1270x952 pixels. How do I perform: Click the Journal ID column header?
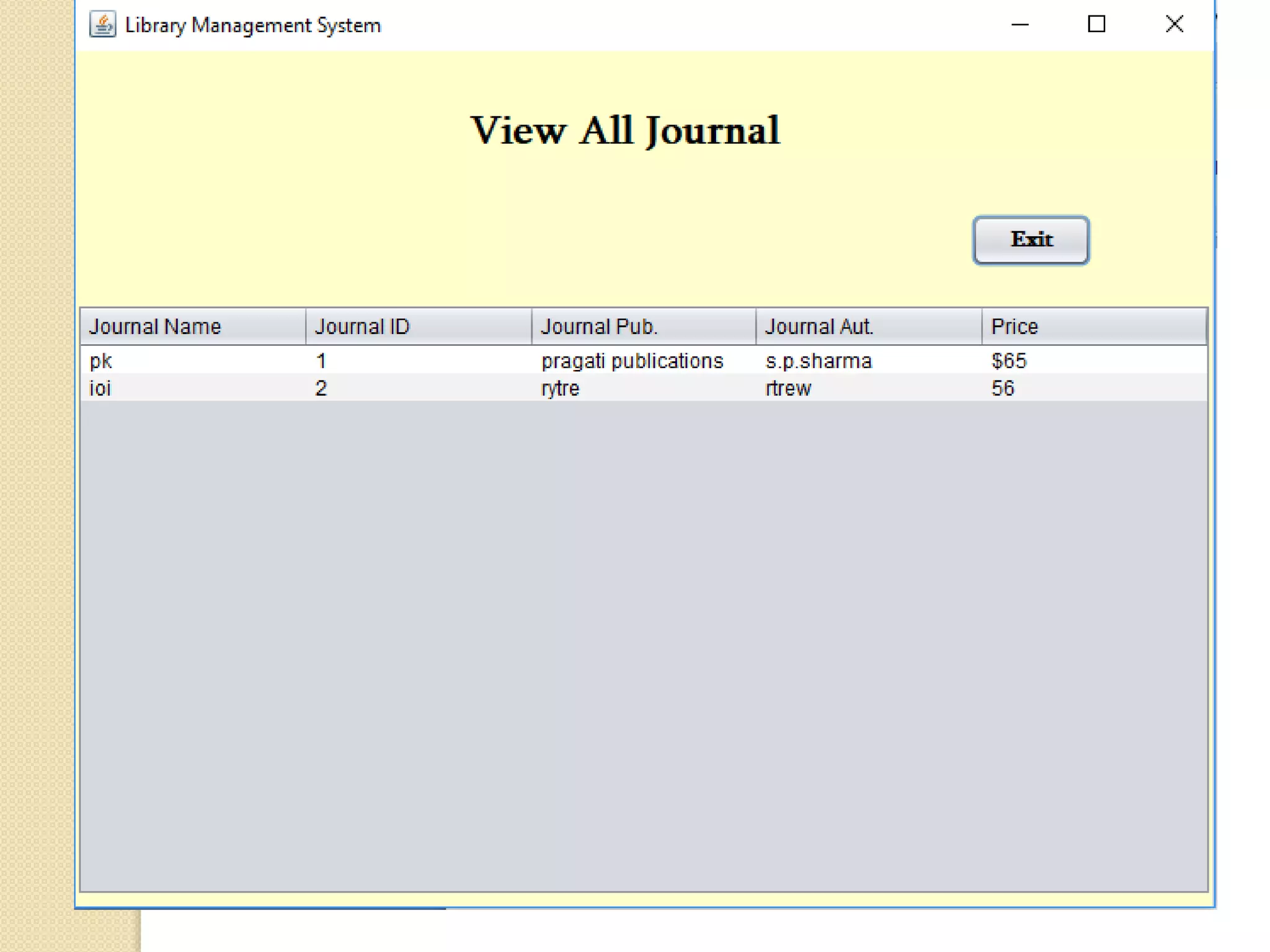click(x=418, y=327)
